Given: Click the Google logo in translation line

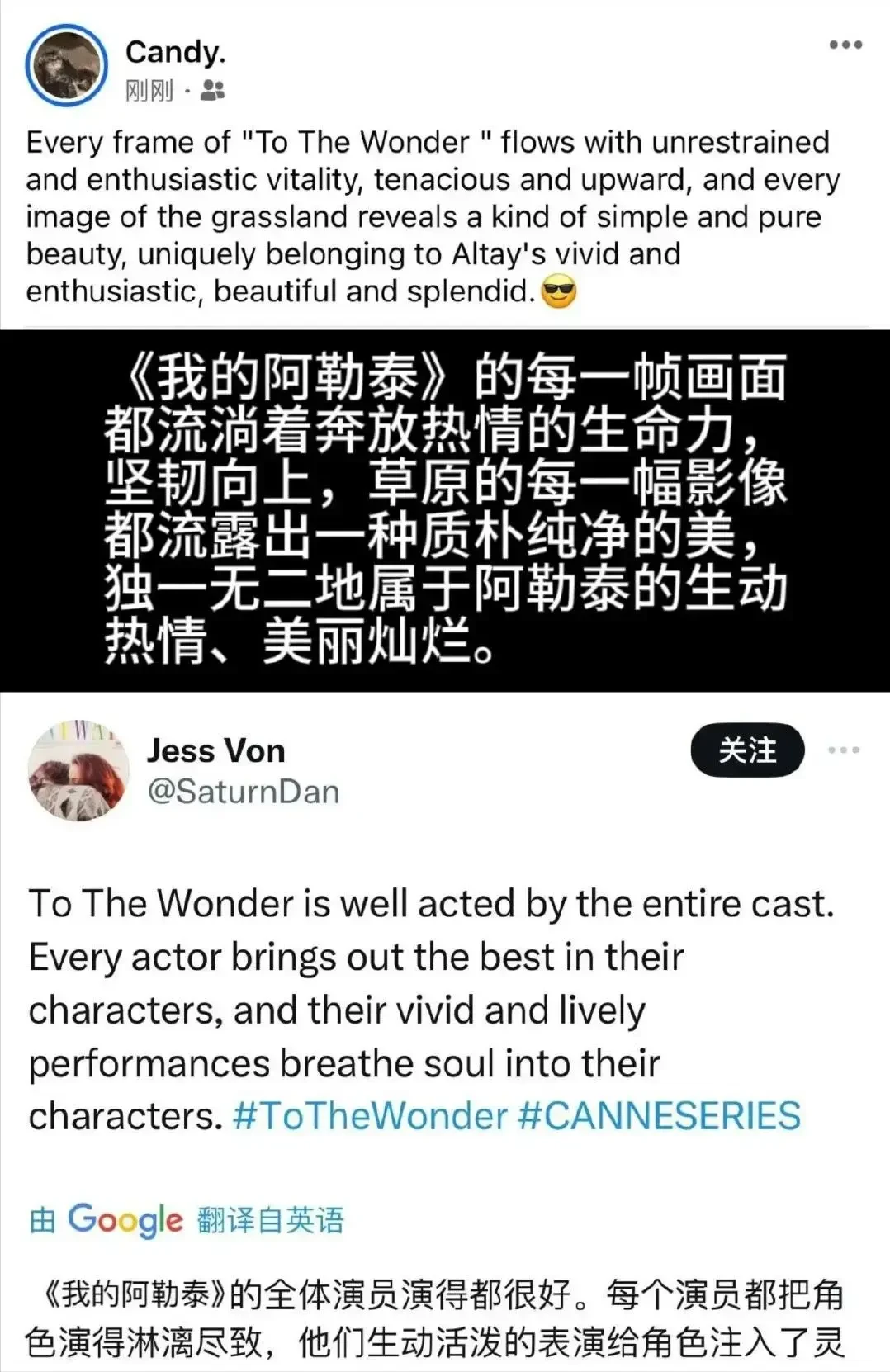Looking at the screenshot, I should coord(125,1220).
